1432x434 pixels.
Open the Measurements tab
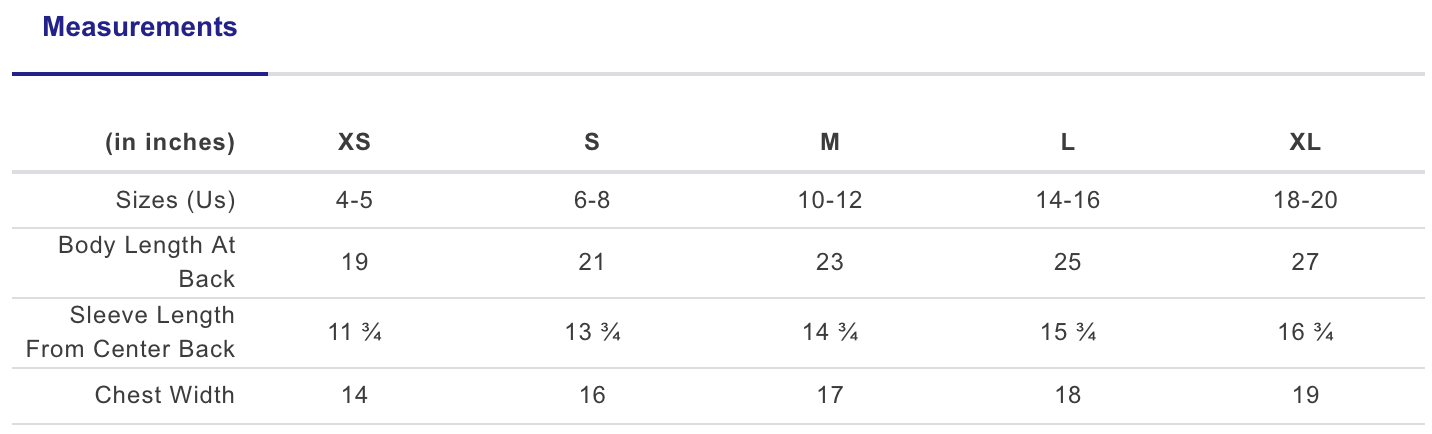point(140,27)
